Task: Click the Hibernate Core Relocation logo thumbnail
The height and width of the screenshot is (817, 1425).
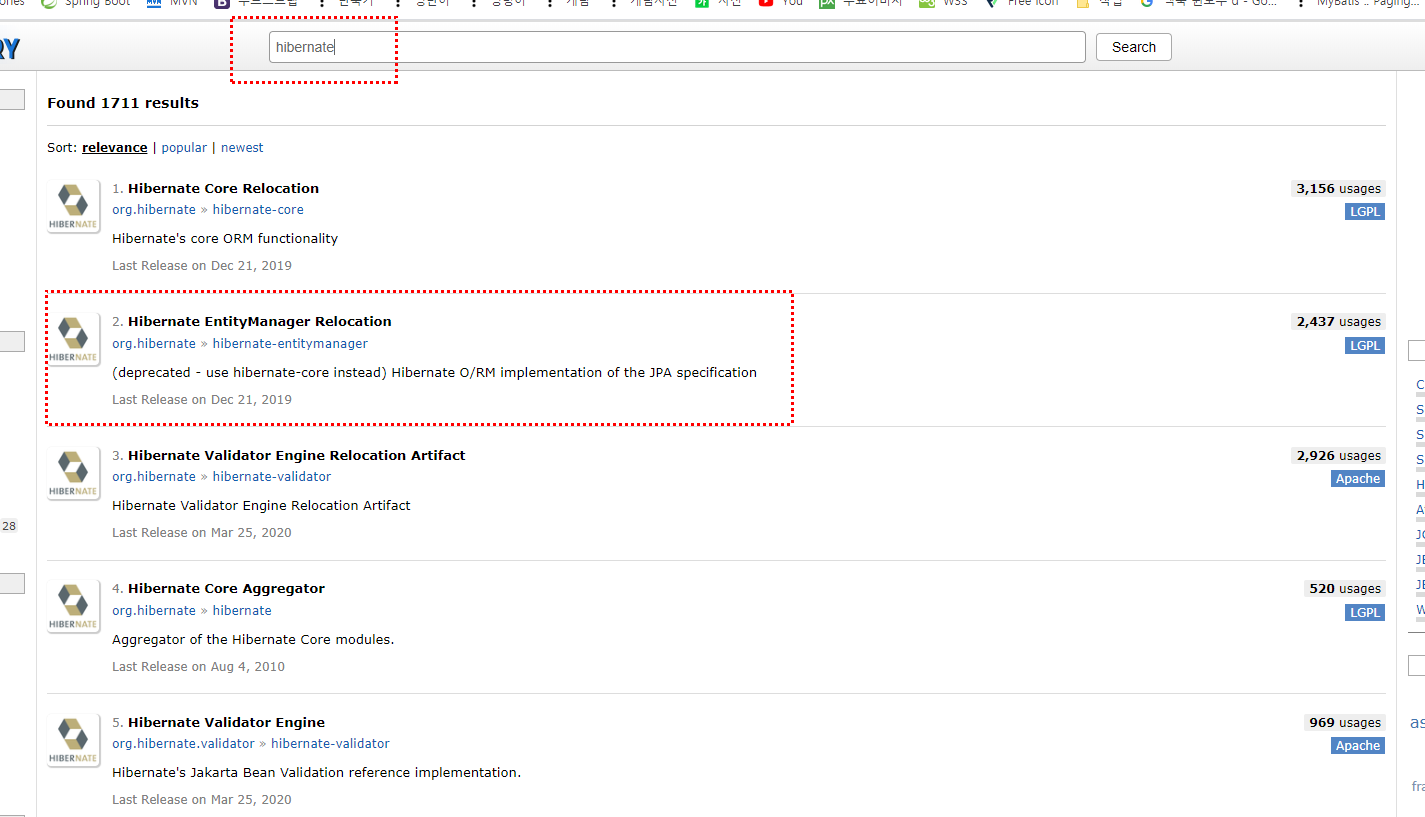Action: pos(74,206)
